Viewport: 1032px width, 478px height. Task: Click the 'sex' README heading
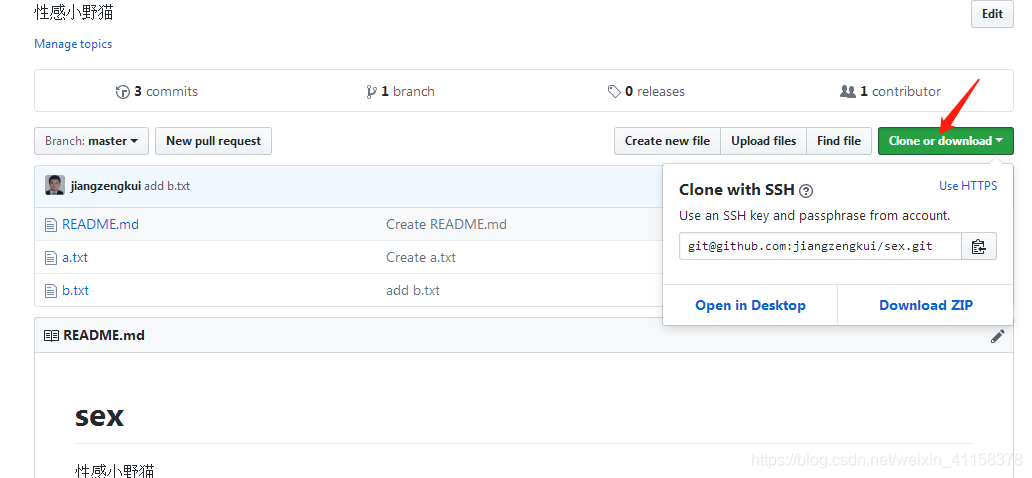(x=99, y=416)
